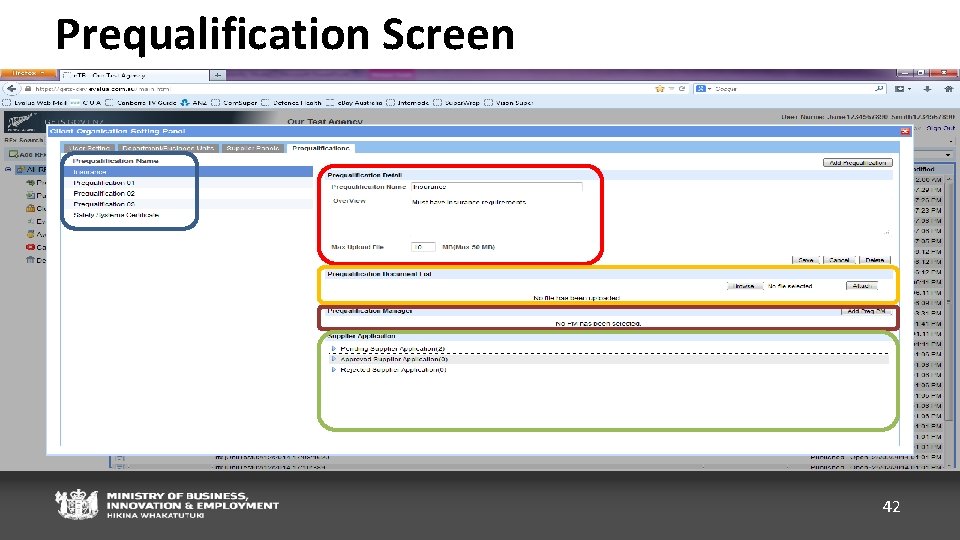The height and width of the screenshot is (540, 960).
Task: Open the downloads arrow icon in Firefox toolbar
Action: coord(928,89)
